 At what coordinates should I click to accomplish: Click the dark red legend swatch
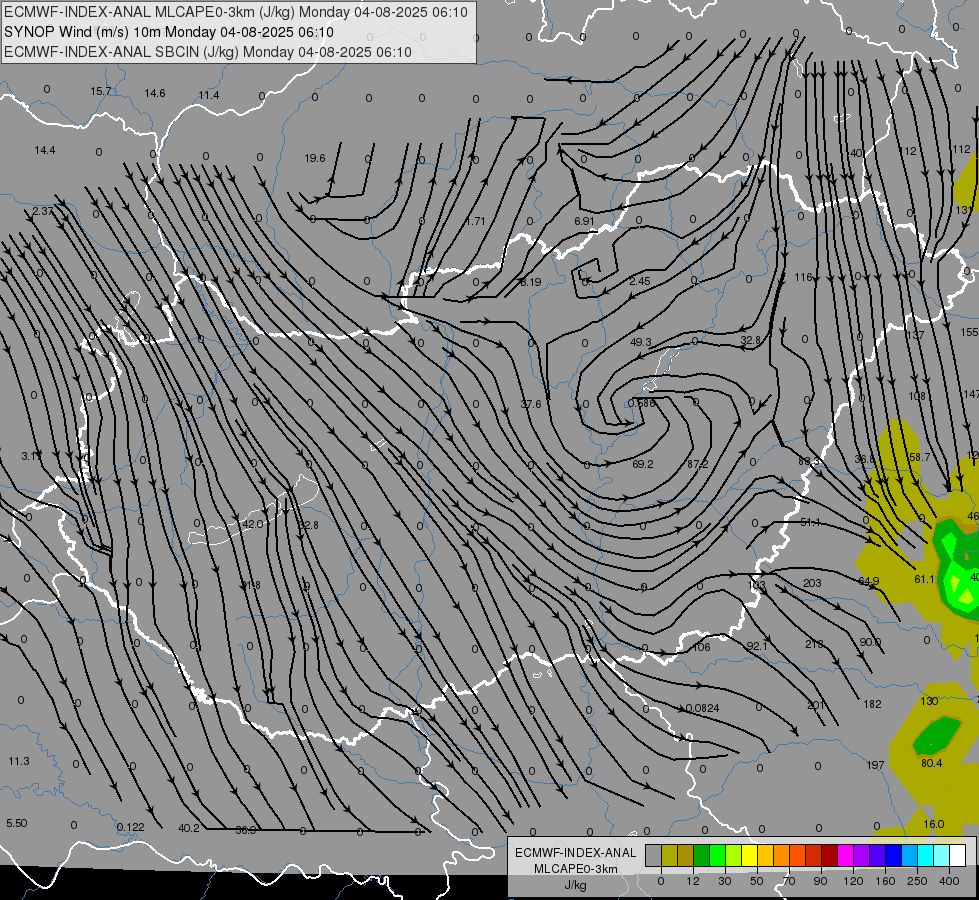pos(829,855)
